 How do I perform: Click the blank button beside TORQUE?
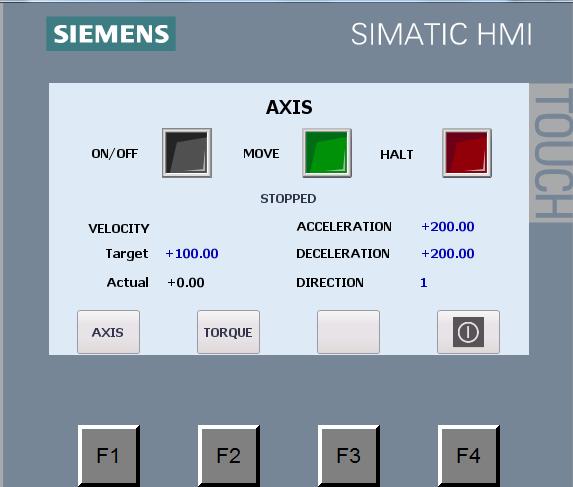[348, 332]
